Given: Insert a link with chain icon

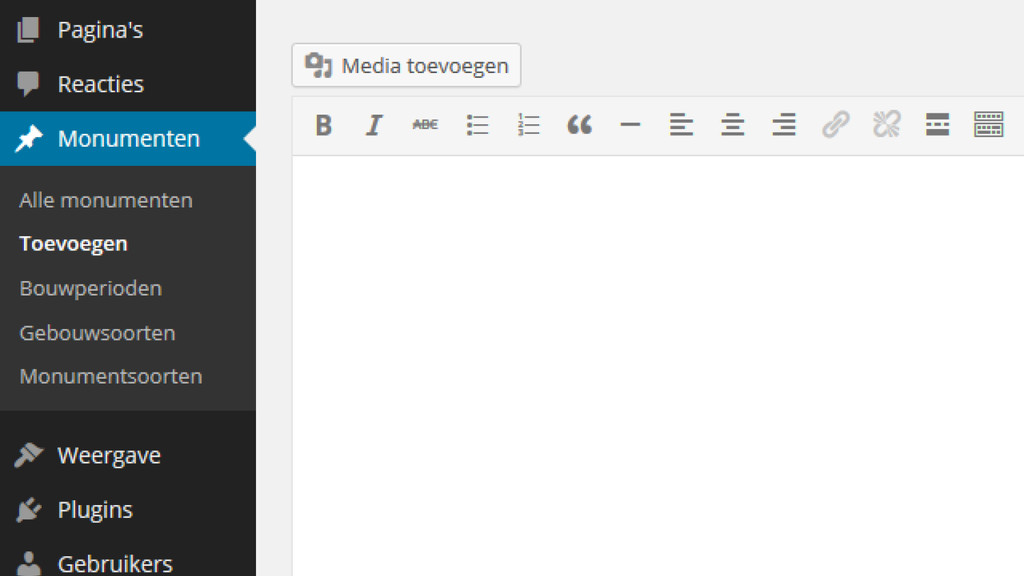Looking at the screenshot, I should click(835, 124).
